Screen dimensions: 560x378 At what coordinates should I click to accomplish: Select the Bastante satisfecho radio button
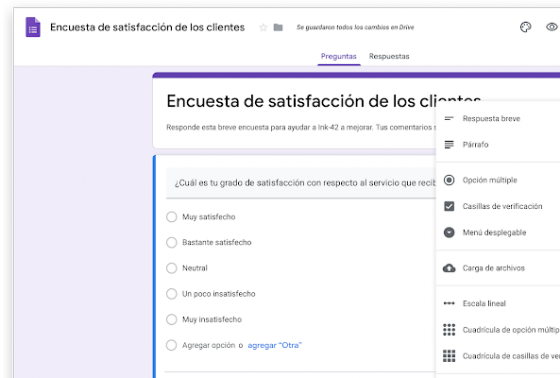point(171,243)
